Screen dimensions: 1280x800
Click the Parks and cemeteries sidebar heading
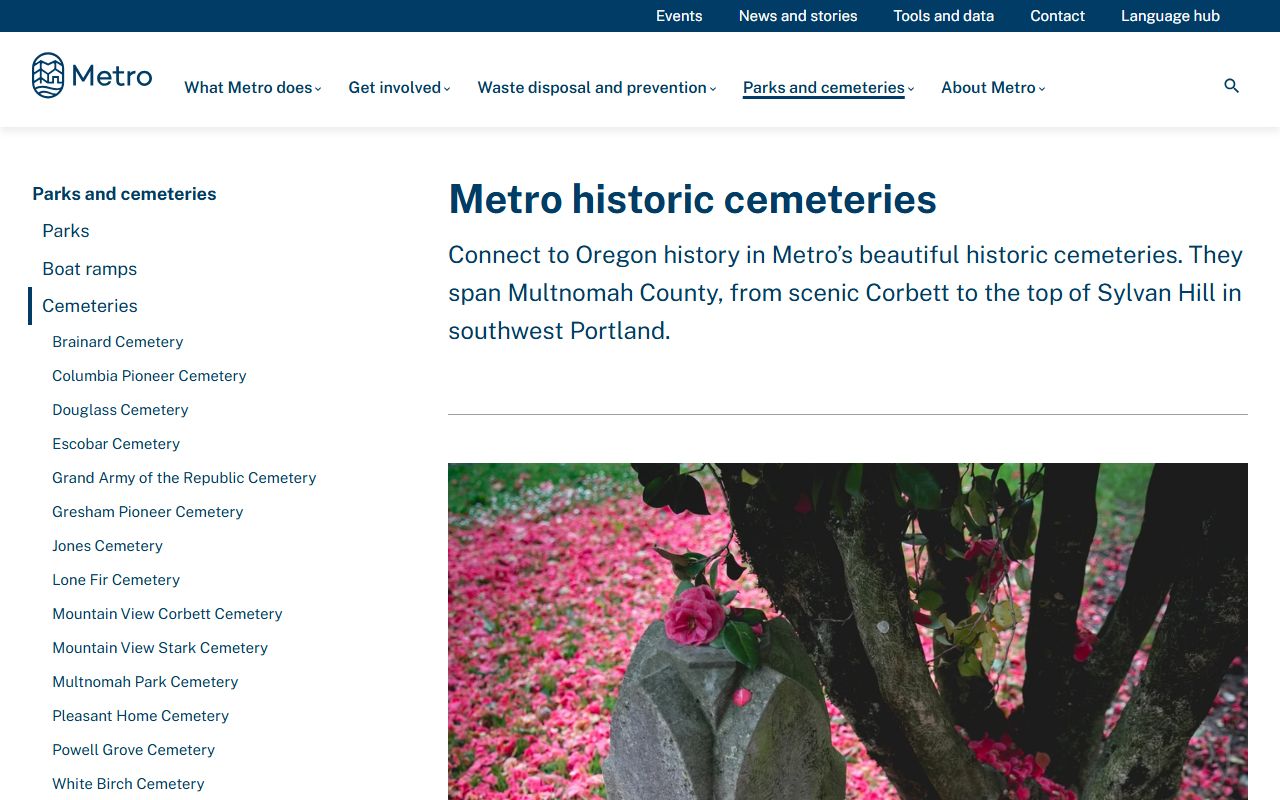(x=124, y=194)
